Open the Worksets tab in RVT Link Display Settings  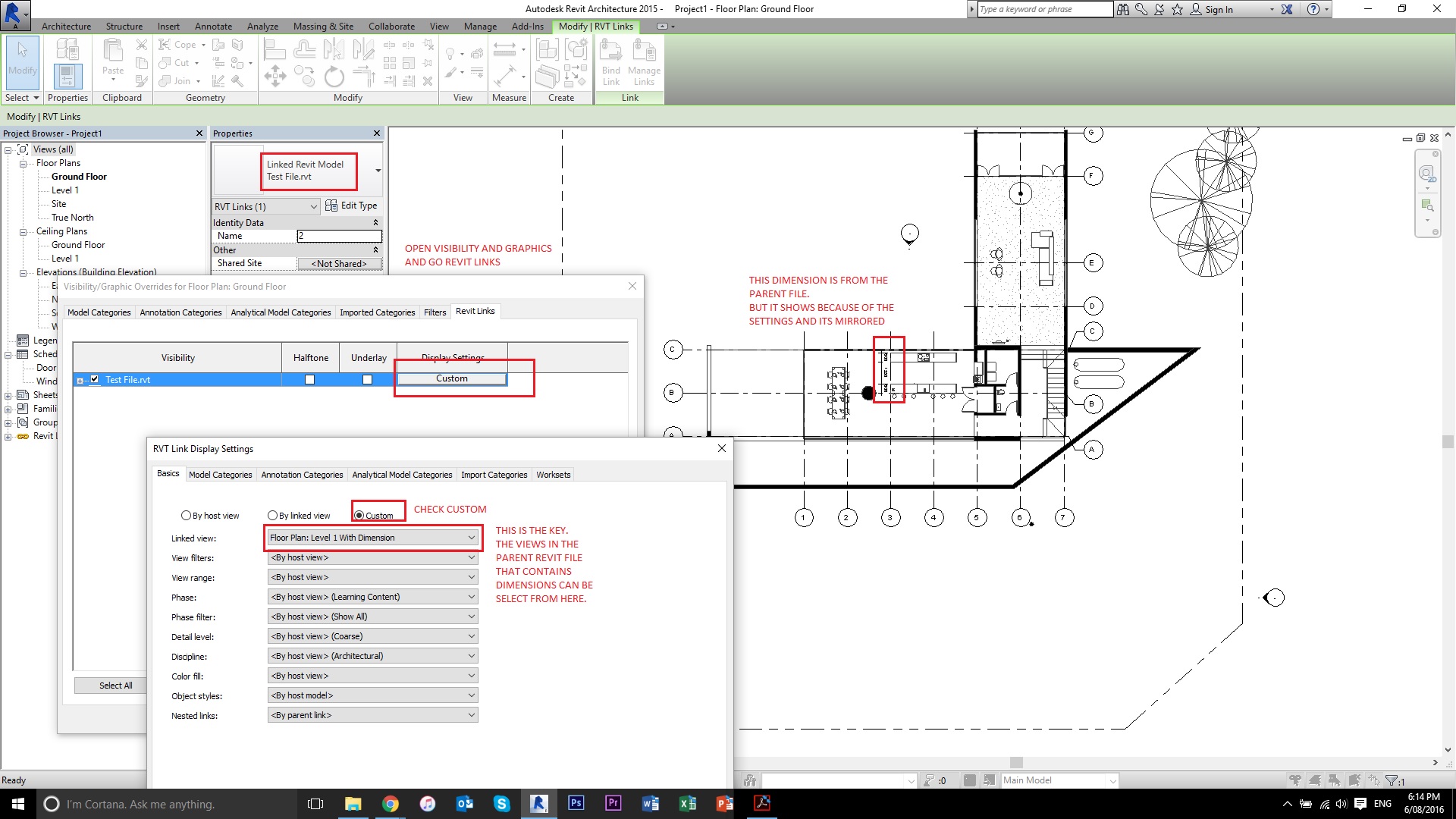point(553,474)
